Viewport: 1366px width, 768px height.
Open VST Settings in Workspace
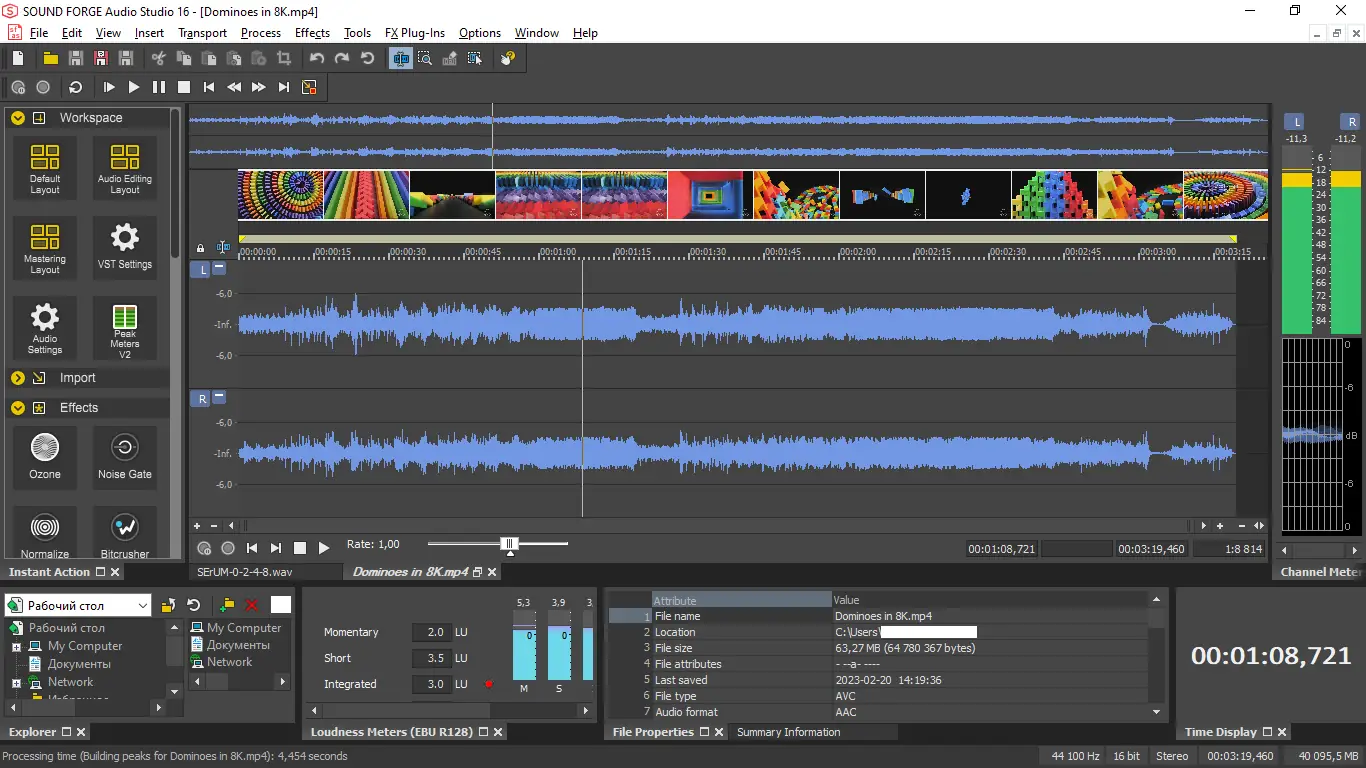point(125,247)
